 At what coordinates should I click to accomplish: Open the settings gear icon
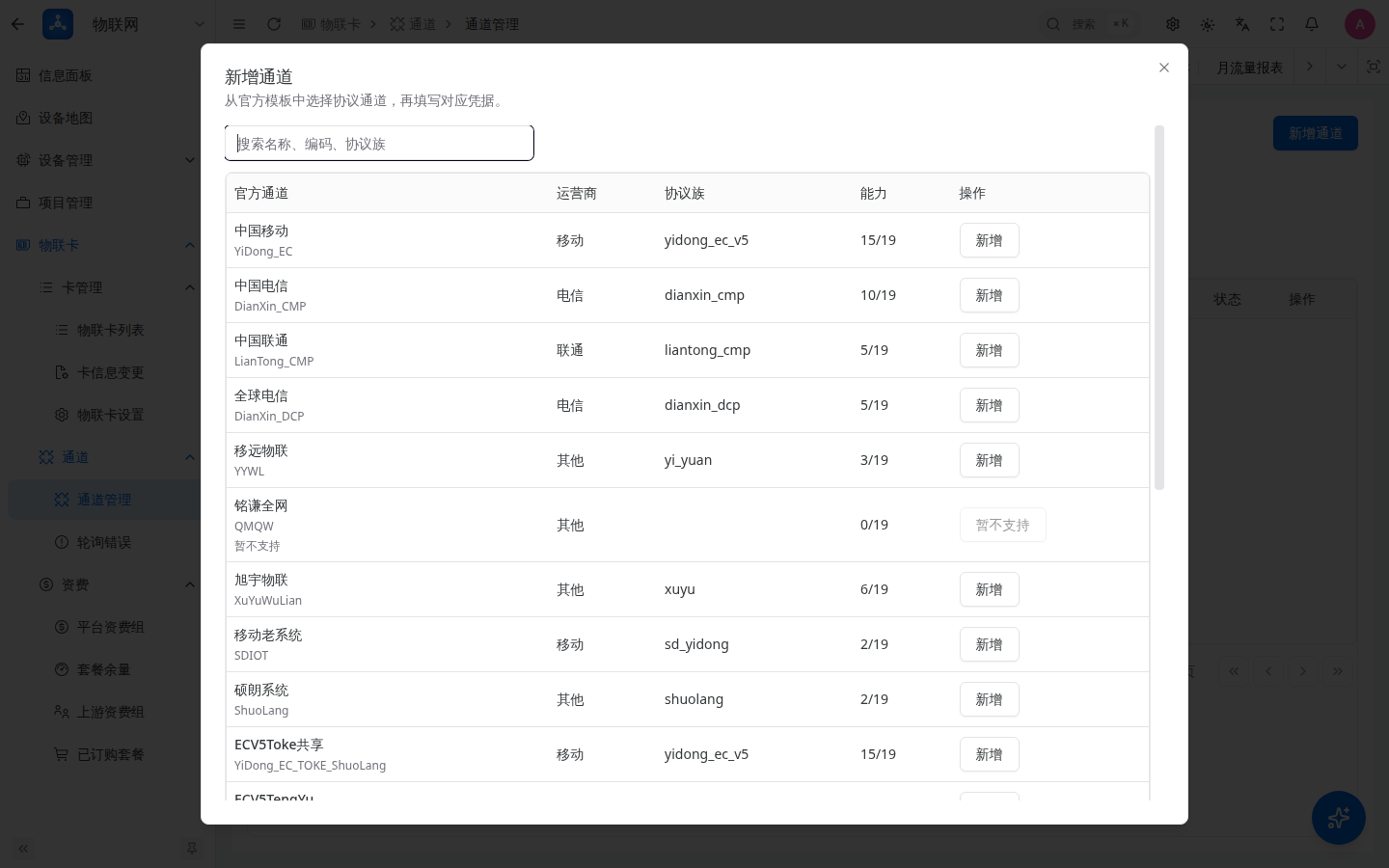pyautogui.click(x=1173, y=24)
